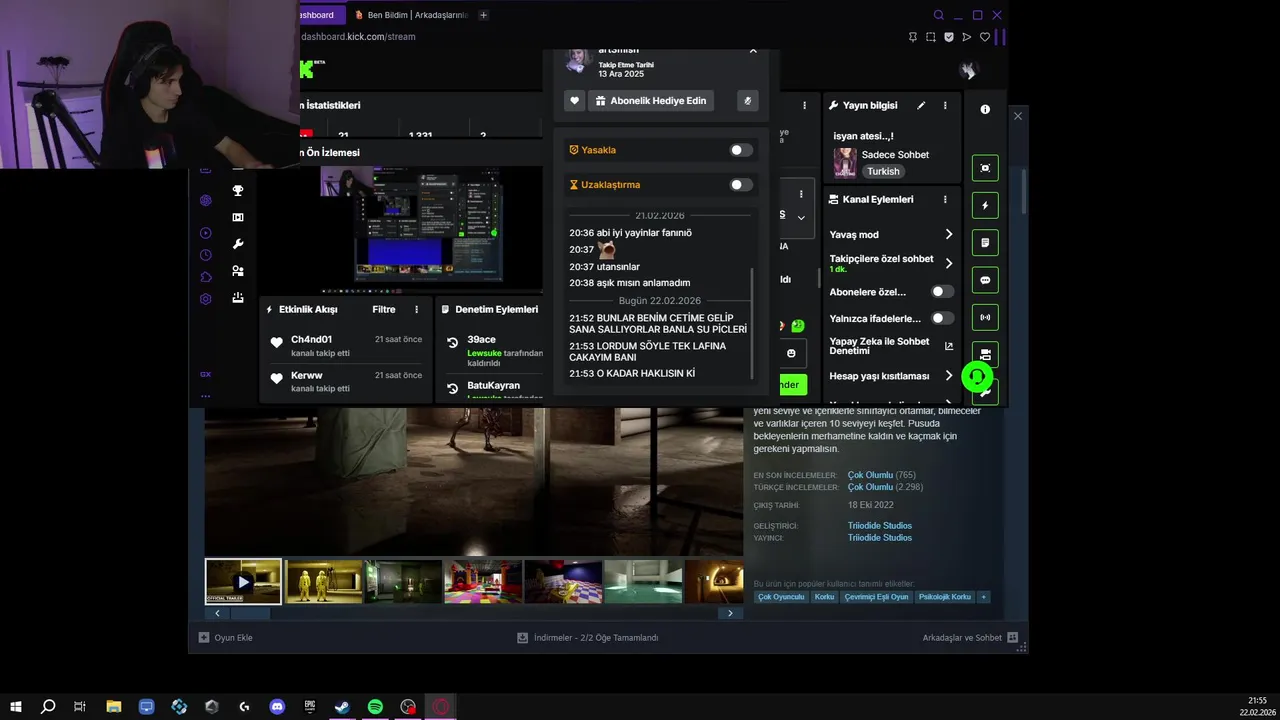Switch to the Ben Bildim browser tab
Screen dimensions: 1280x720
point(411,15)
